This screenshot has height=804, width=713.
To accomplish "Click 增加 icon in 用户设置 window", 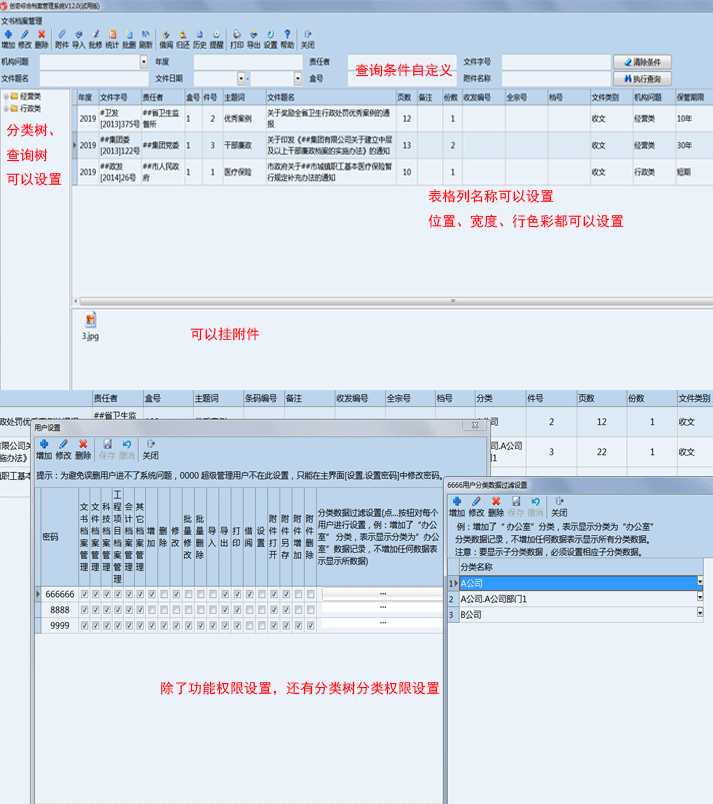I will (x=44, y=444).
